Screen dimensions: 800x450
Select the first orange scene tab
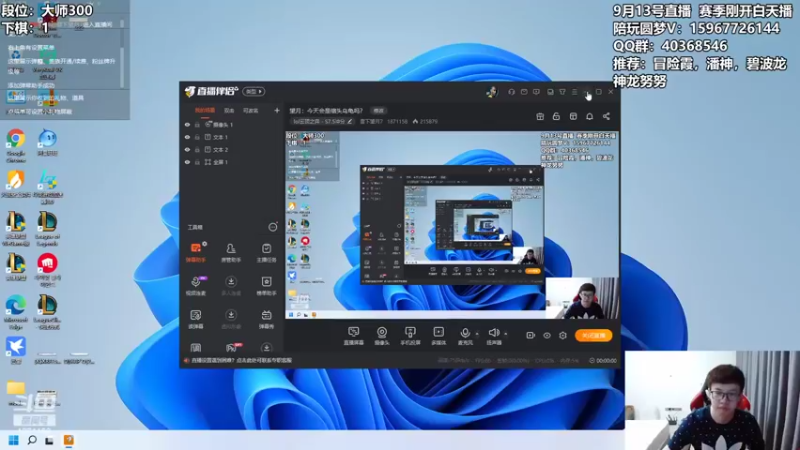tap(205, 110)
